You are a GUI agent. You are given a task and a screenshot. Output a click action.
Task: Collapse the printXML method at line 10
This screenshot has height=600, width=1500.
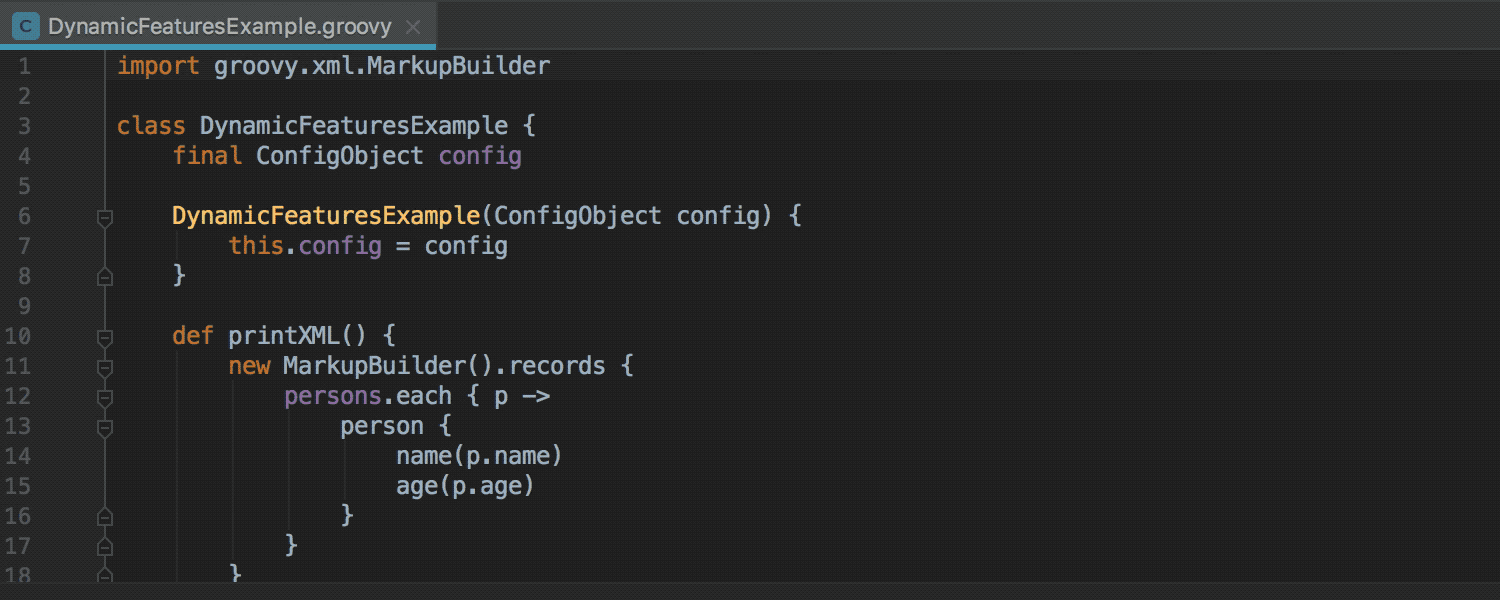104,336
